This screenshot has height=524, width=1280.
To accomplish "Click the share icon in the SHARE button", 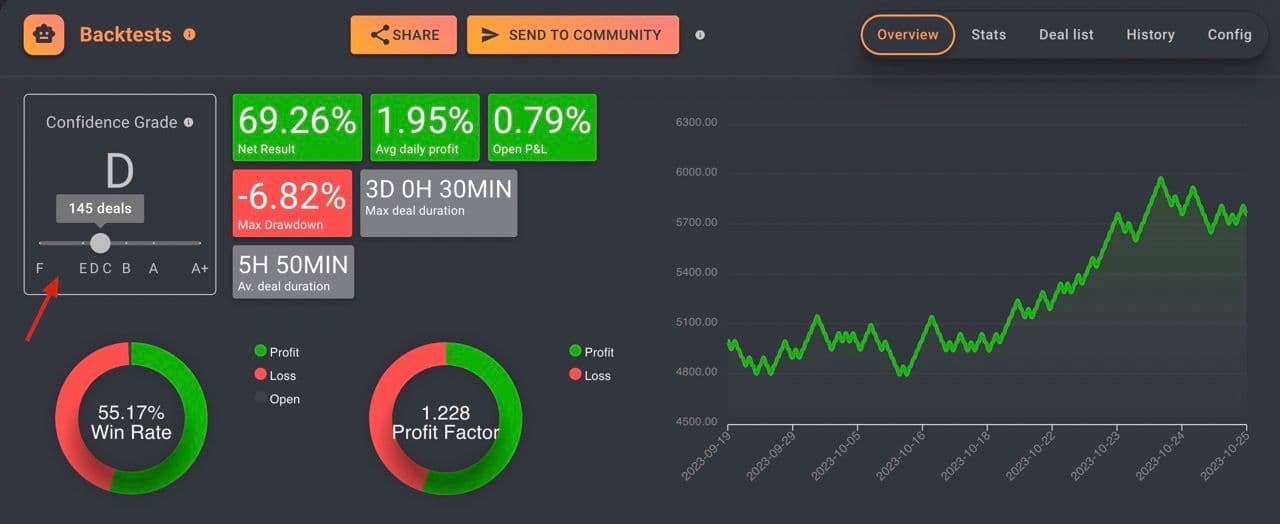I will tap(380, 35).
